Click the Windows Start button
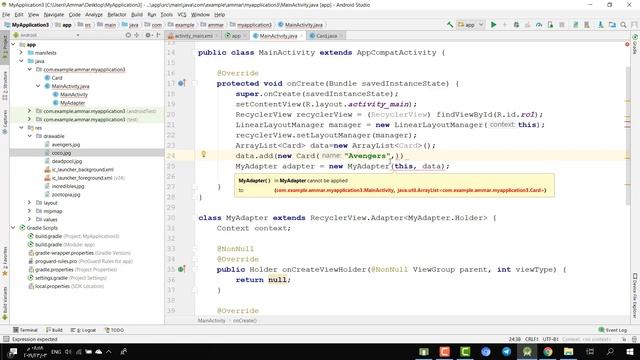This screenshot has height=360, width=640. [631, 351]
